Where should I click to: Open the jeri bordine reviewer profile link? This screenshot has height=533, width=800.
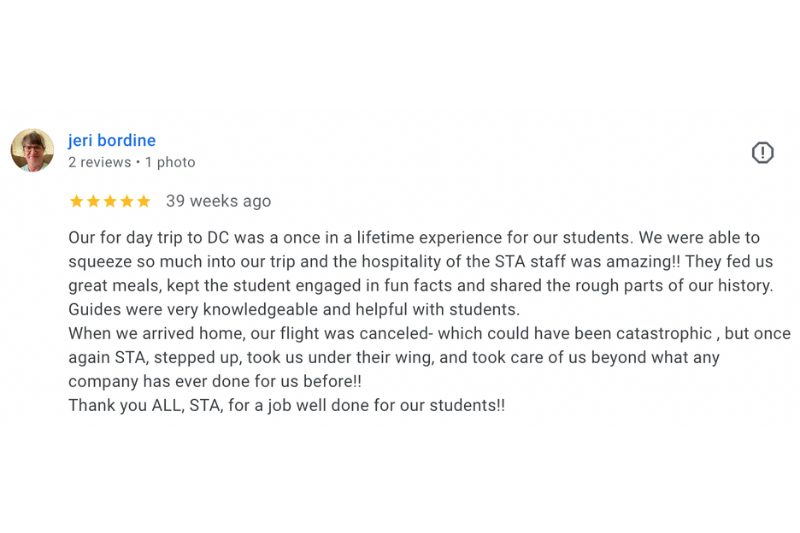click(112, 140)
